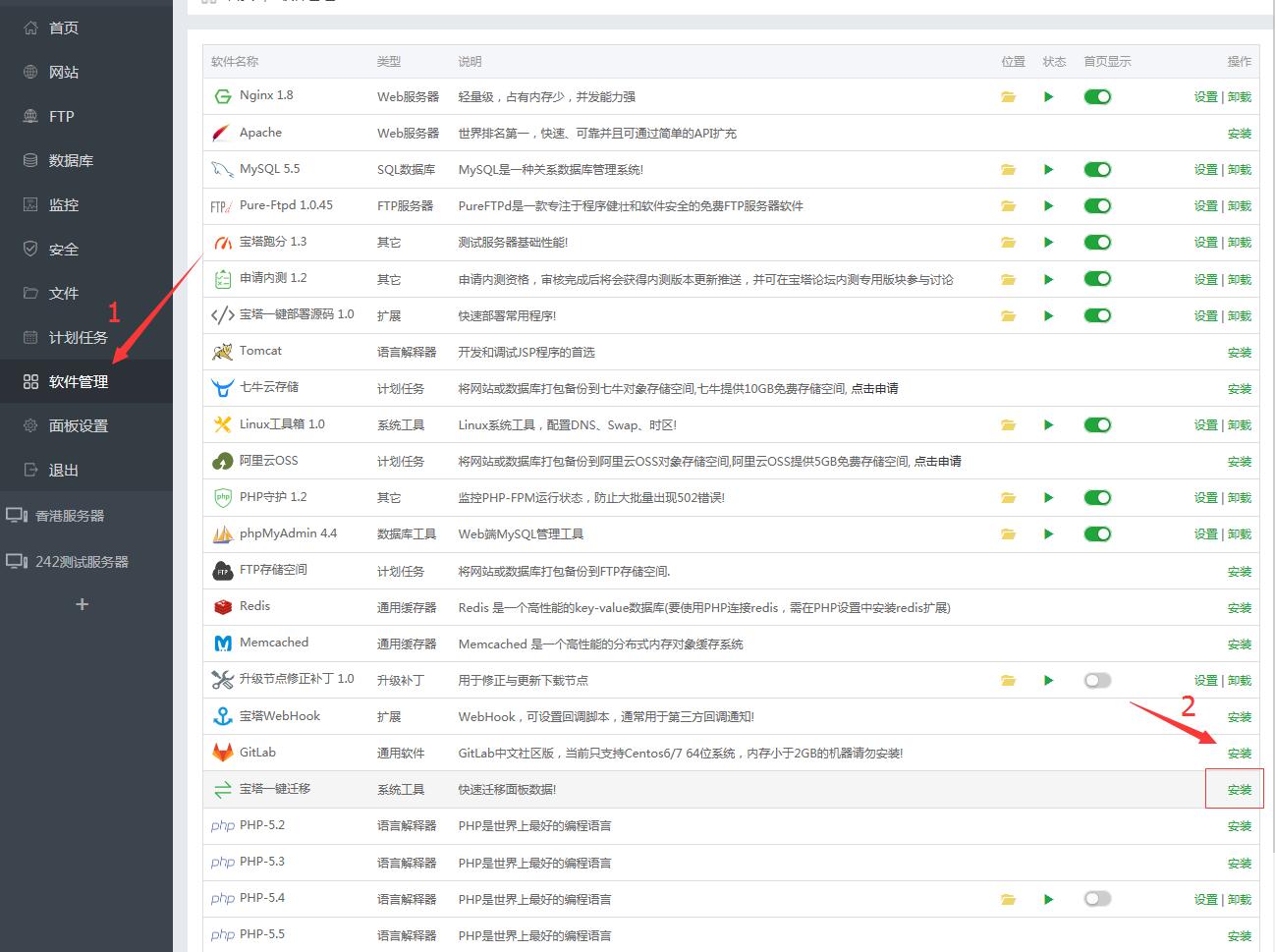1275x952 pixels.
Task: Click the phpMyAdmin icon
Action: 222,533
